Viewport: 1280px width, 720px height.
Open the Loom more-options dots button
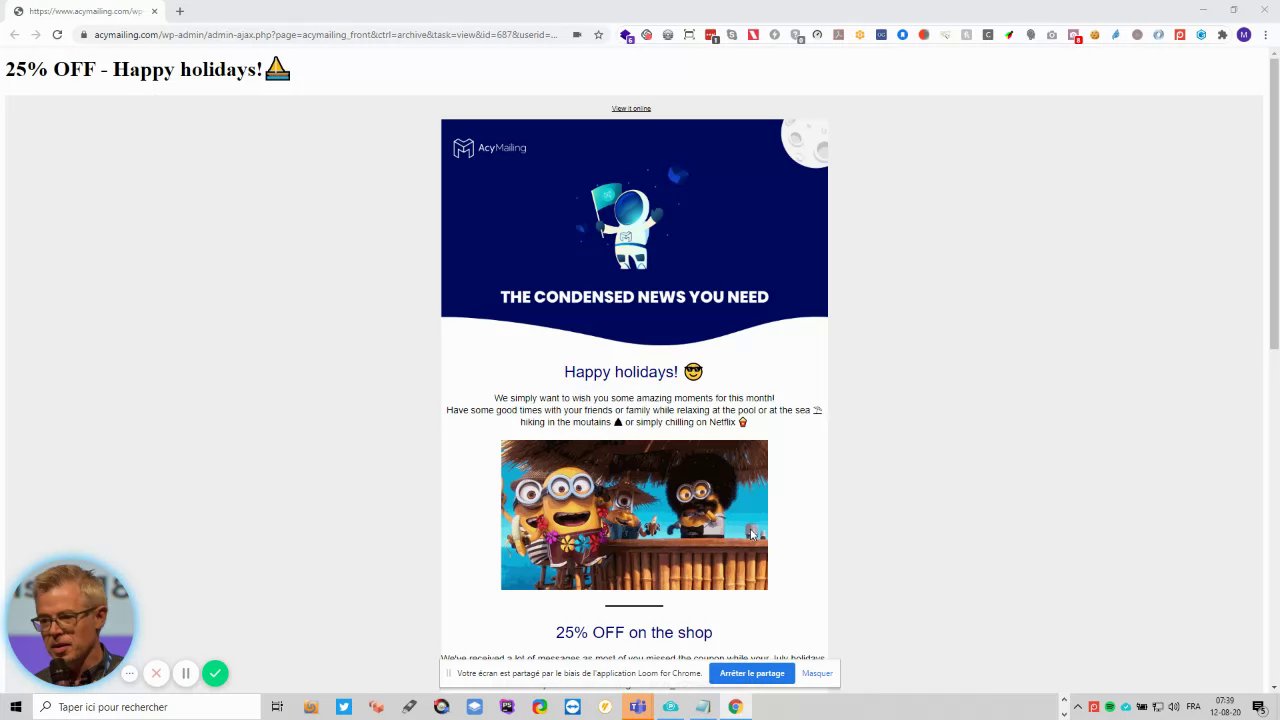click(x=129, y=673)
